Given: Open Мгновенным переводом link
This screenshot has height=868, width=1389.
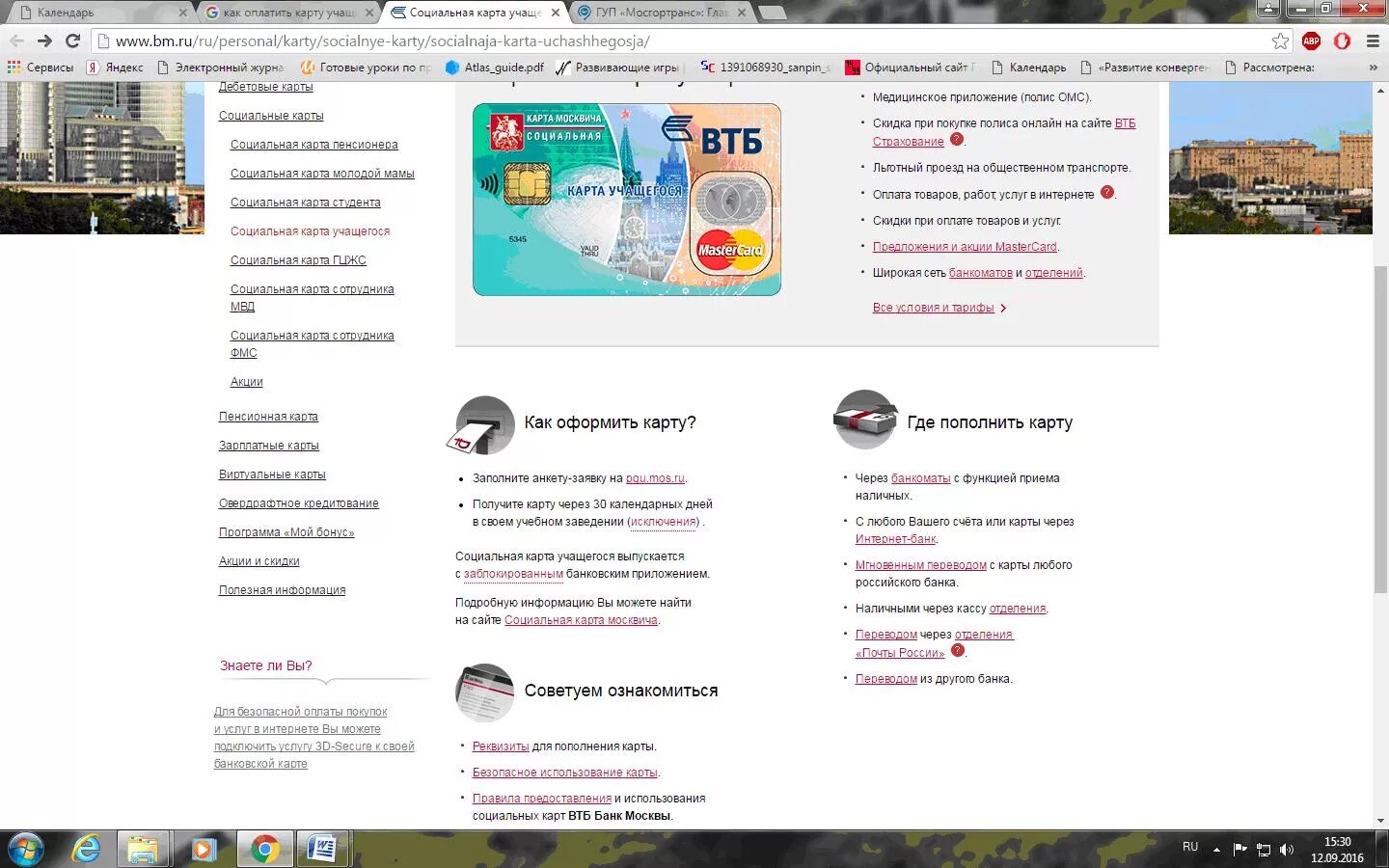Looking at the screenshot, I should 920,565.
